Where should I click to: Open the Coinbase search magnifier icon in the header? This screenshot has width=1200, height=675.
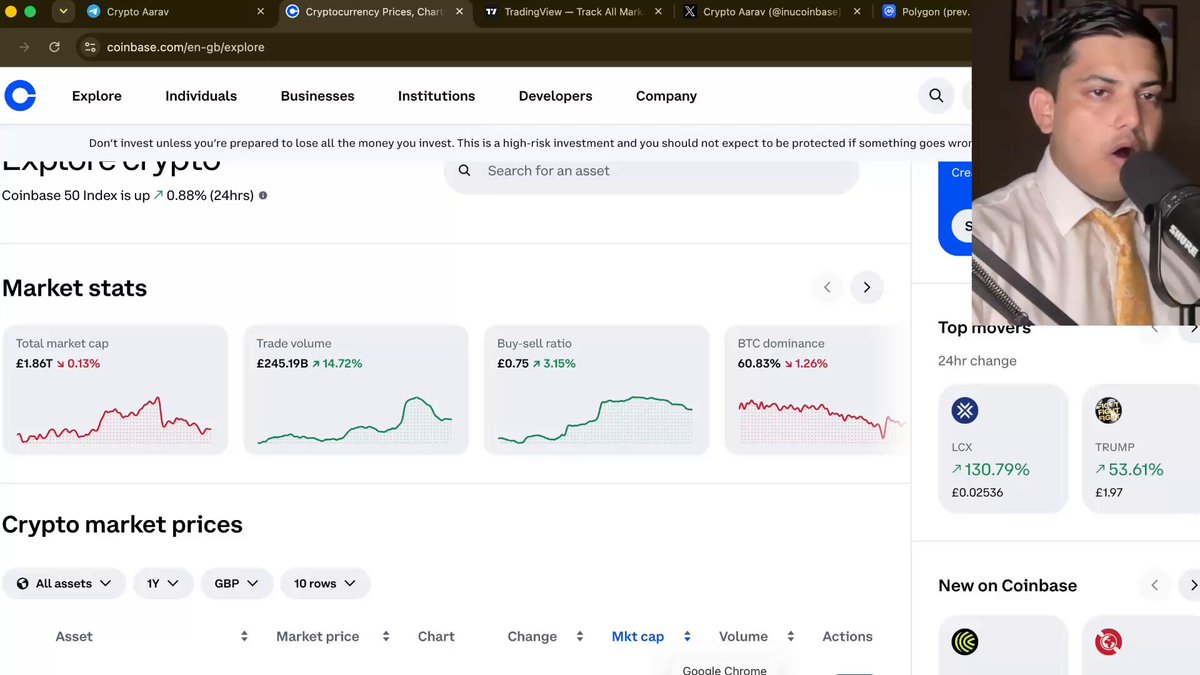936,96
